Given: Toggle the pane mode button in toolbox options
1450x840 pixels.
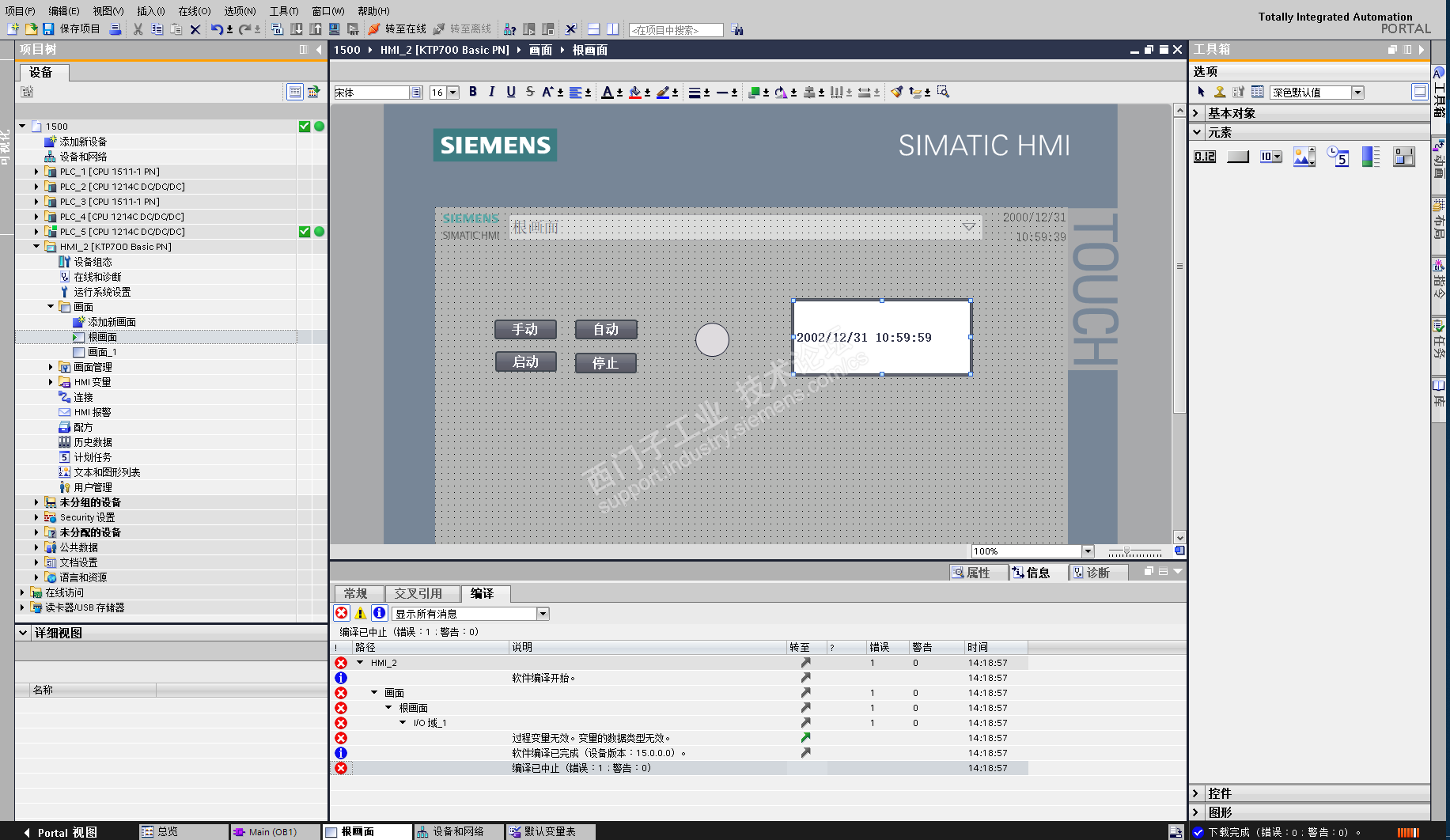Looking at the screenshot, I should click(x=1420, y=92).
